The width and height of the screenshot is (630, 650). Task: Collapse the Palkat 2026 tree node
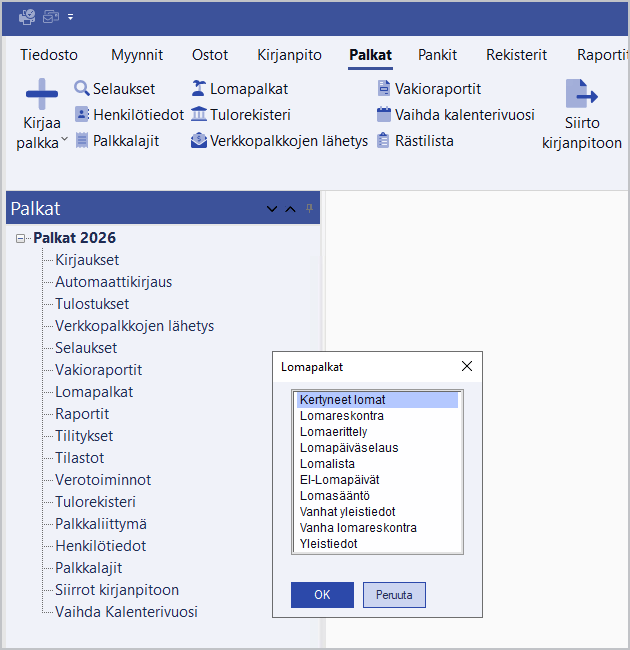click(x=21, y=238)
